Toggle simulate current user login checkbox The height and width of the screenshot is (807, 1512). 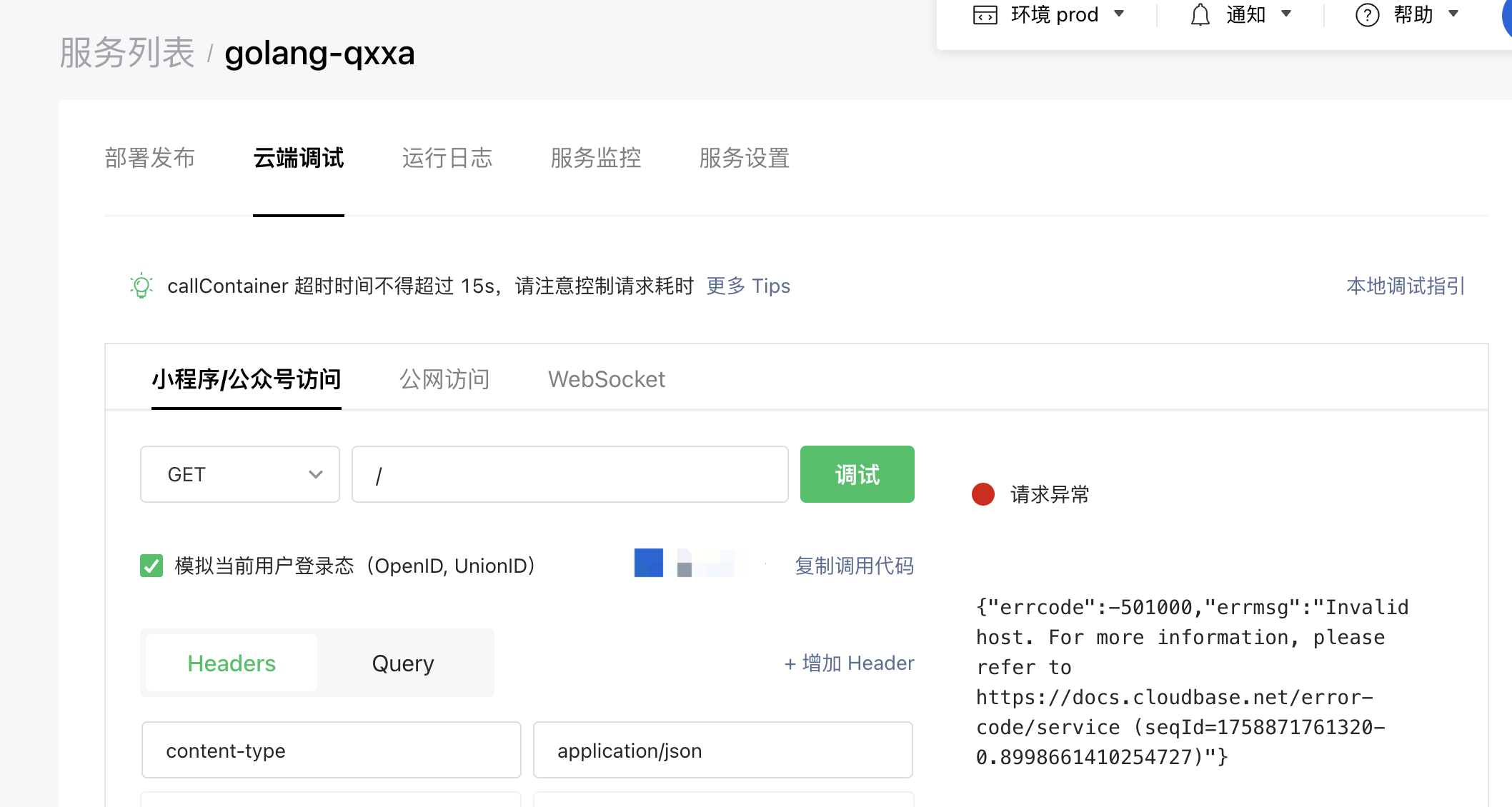click(x=151, y=566)
